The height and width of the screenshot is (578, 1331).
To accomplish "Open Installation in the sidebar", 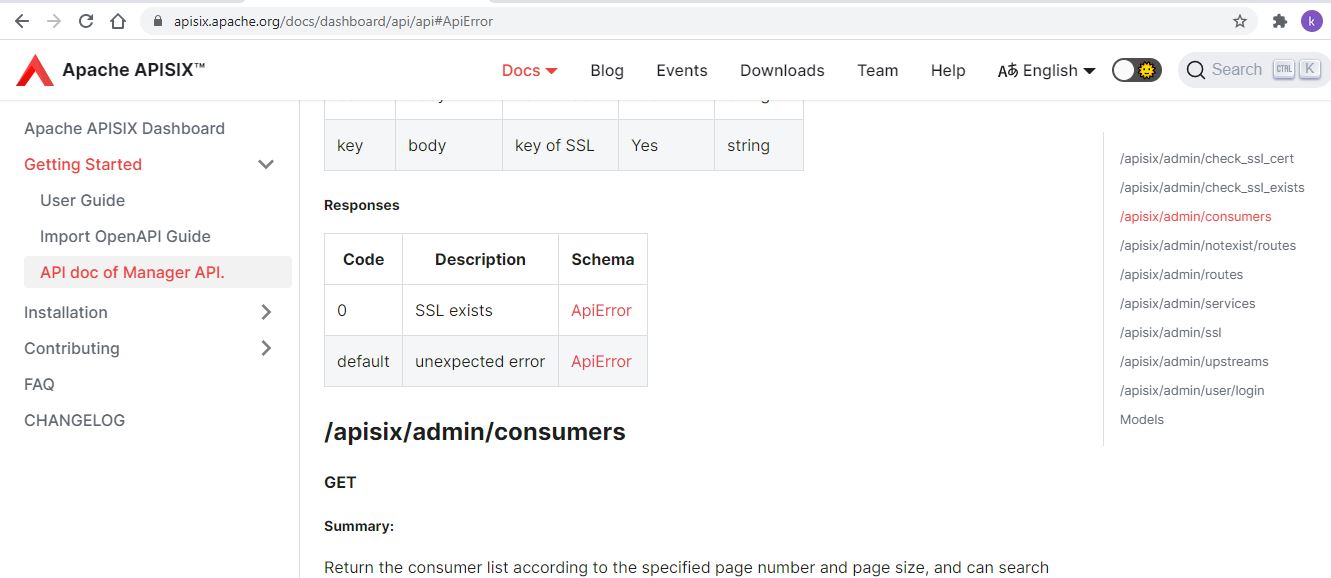I will (x=66, y=312).
